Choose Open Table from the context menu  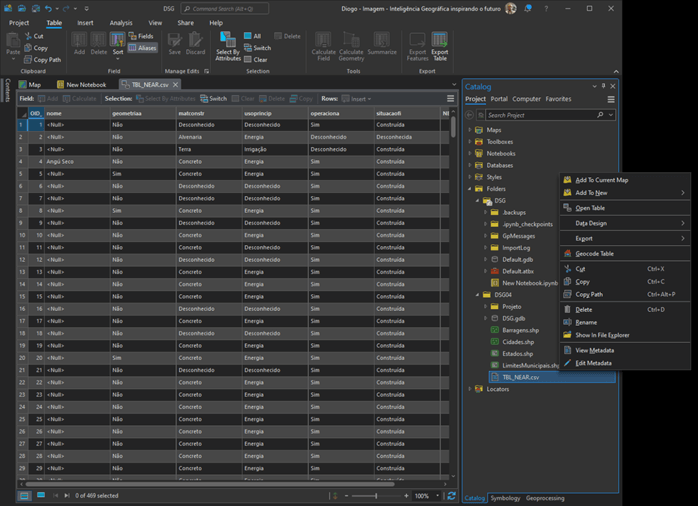590,208
